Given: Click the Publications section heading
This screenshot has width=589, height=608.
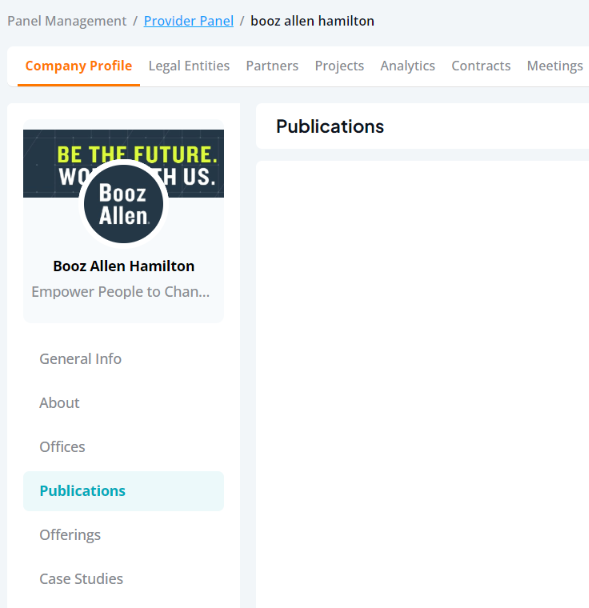Looking at the screenshot, I should coord(330,126).
